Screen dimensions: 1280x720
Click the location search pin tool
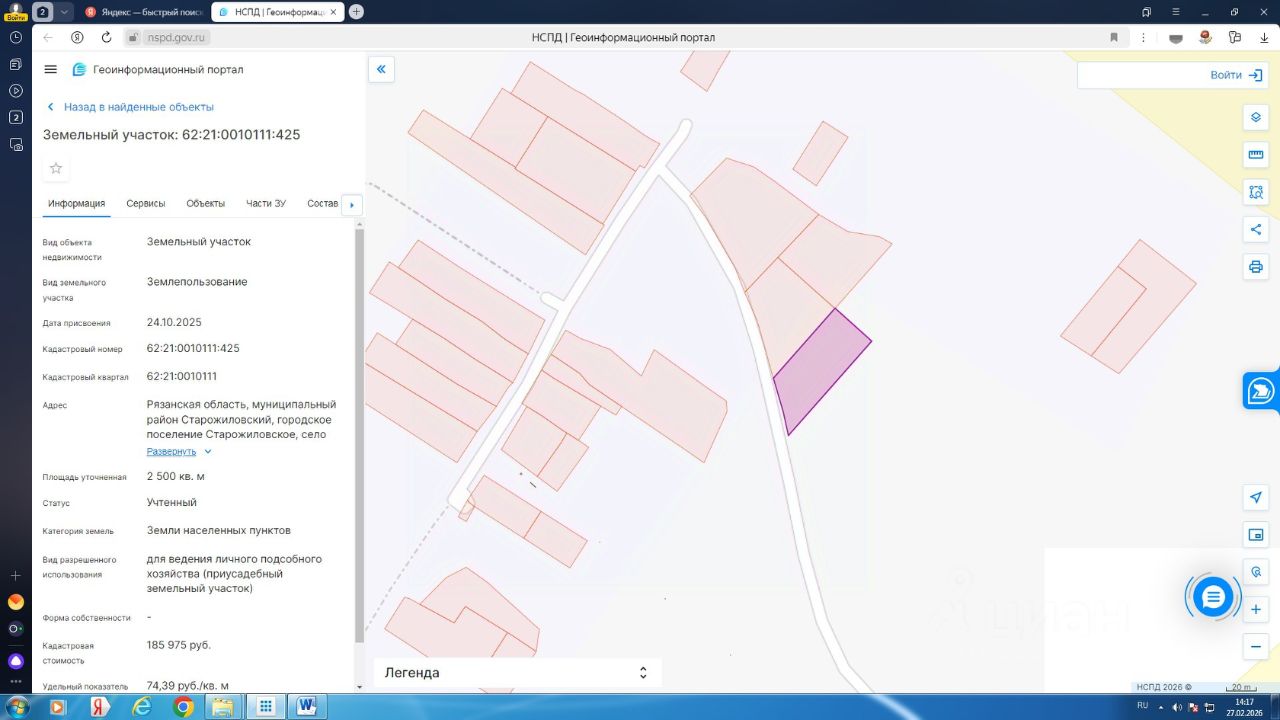point(1256,572)
